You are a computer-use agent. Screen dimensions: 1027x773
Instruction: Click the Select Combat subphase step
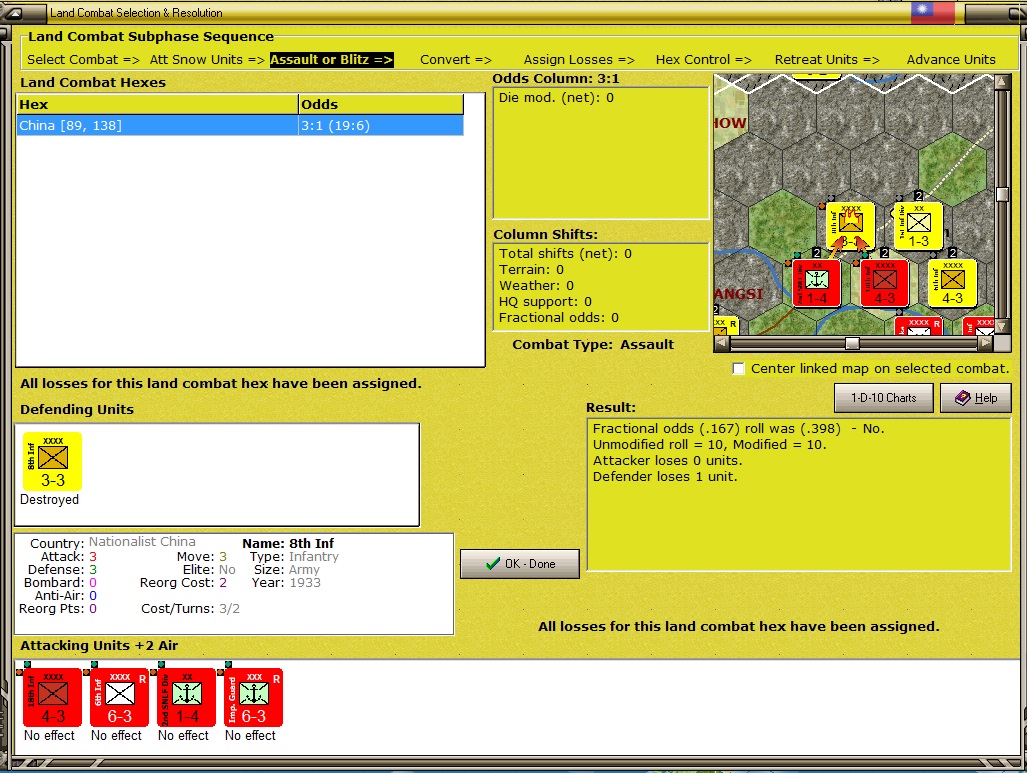point(83,60)
